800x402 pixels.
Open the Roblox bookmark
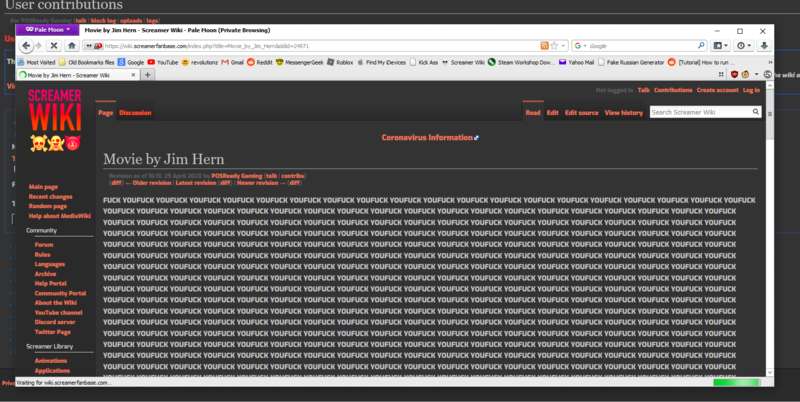click(340, 62)
